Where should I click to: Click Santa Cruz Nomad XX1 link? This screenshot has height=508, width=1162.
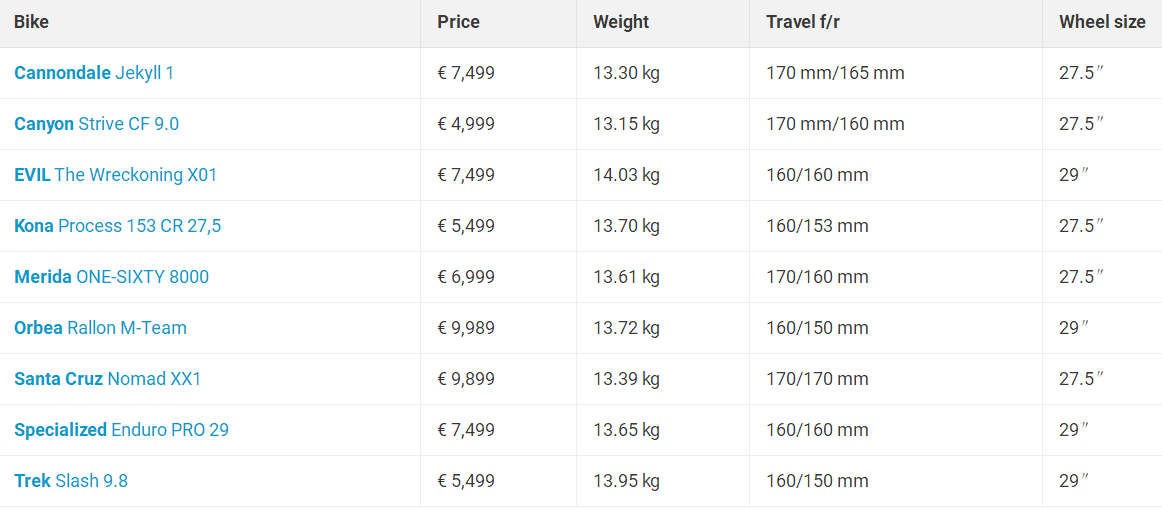tap(107, 379)
